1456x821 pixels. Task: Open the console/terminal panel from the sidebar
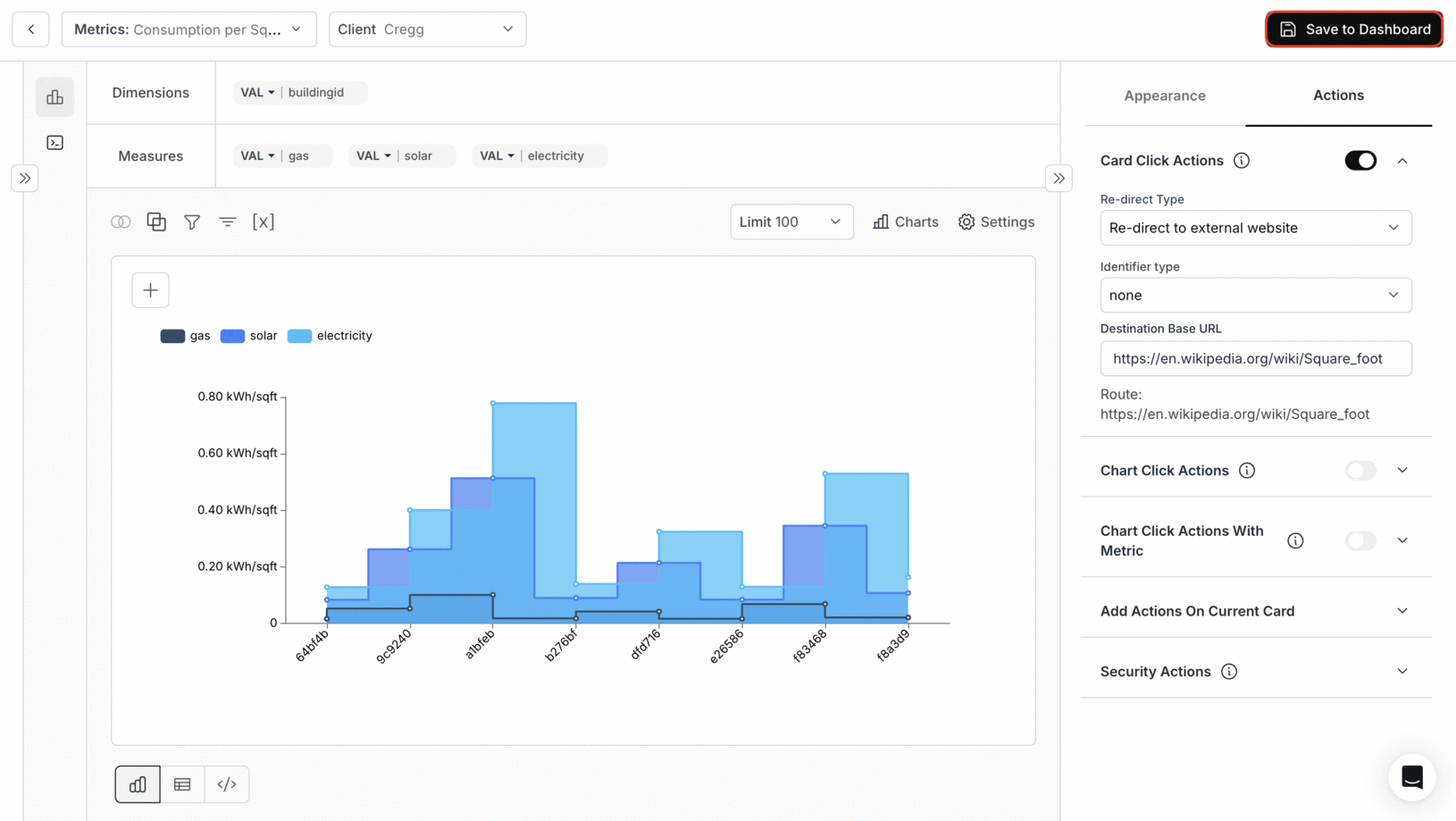coord(54,142)
